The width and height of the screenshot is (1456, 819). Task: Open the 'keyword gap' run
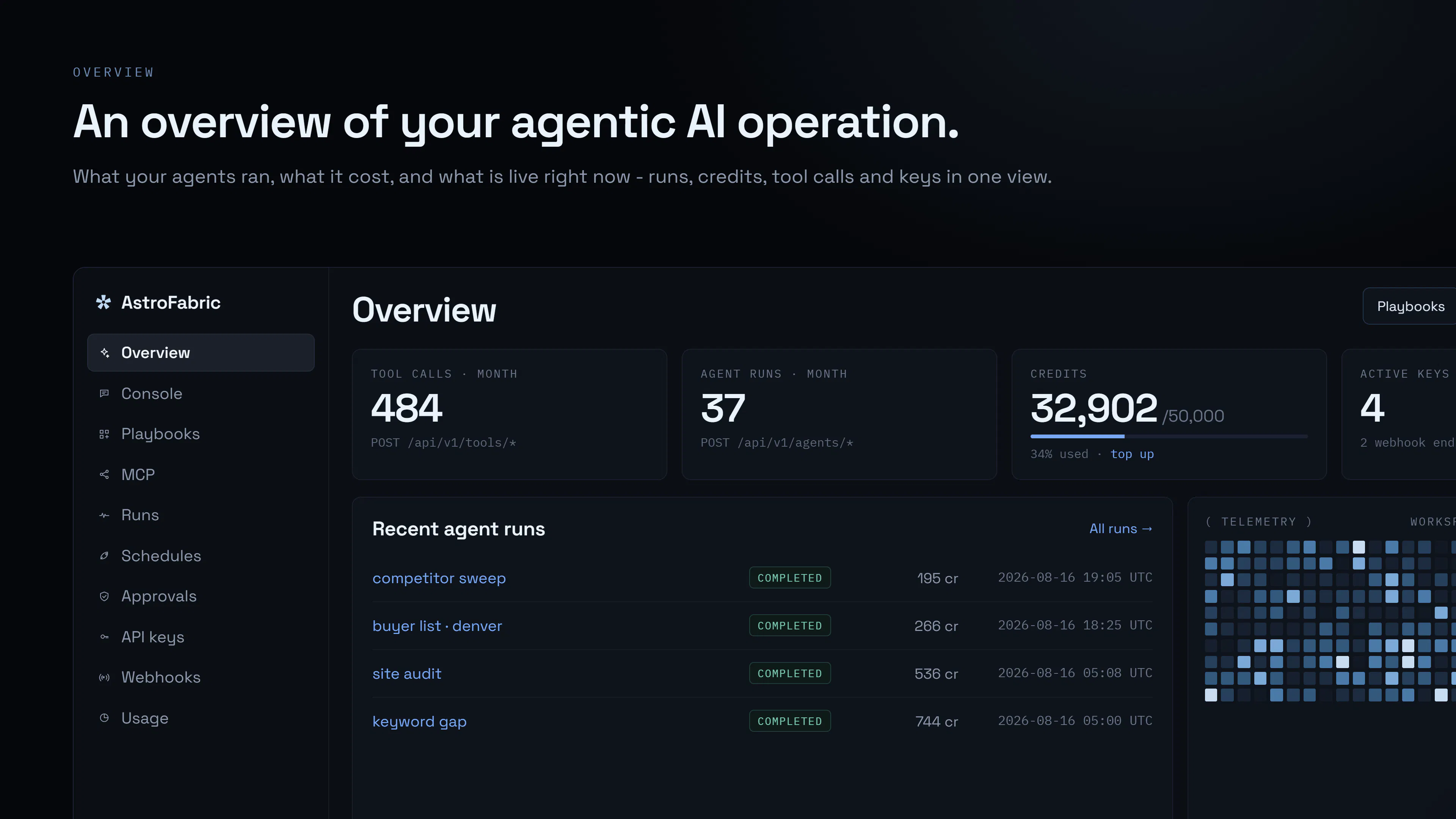tap(419, 722)
